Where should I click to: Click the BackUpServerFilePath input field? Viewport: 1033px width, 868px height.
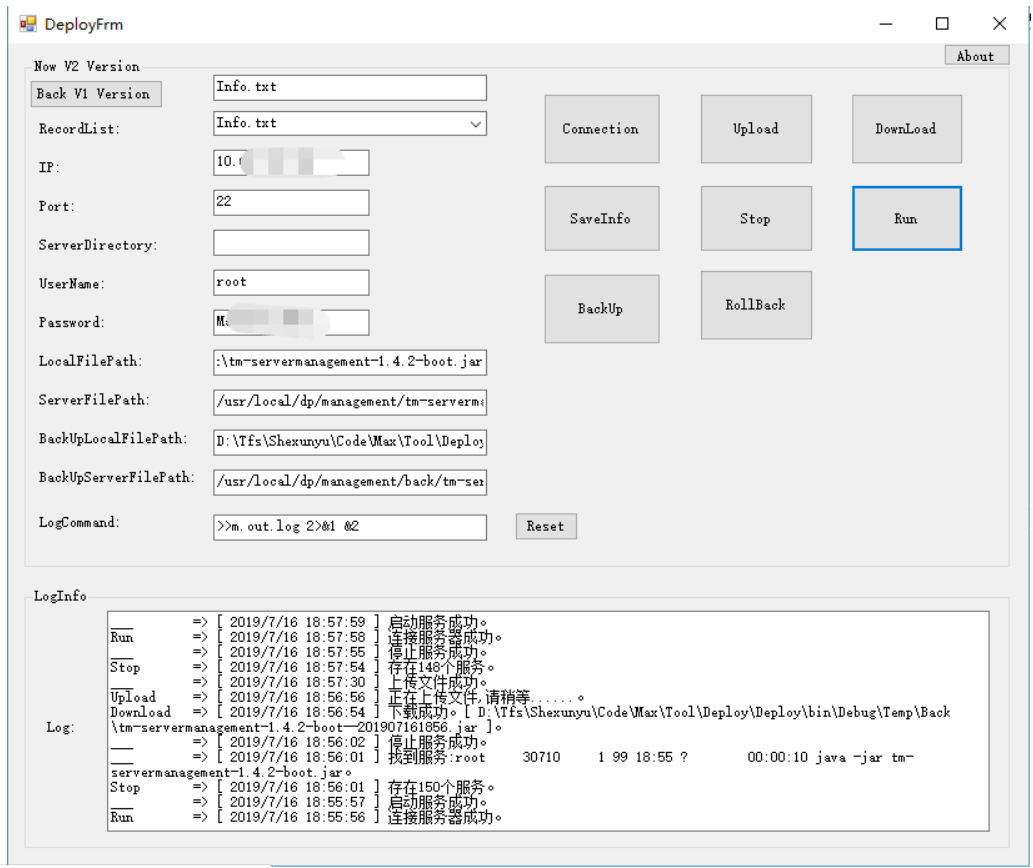pos(350,482)
